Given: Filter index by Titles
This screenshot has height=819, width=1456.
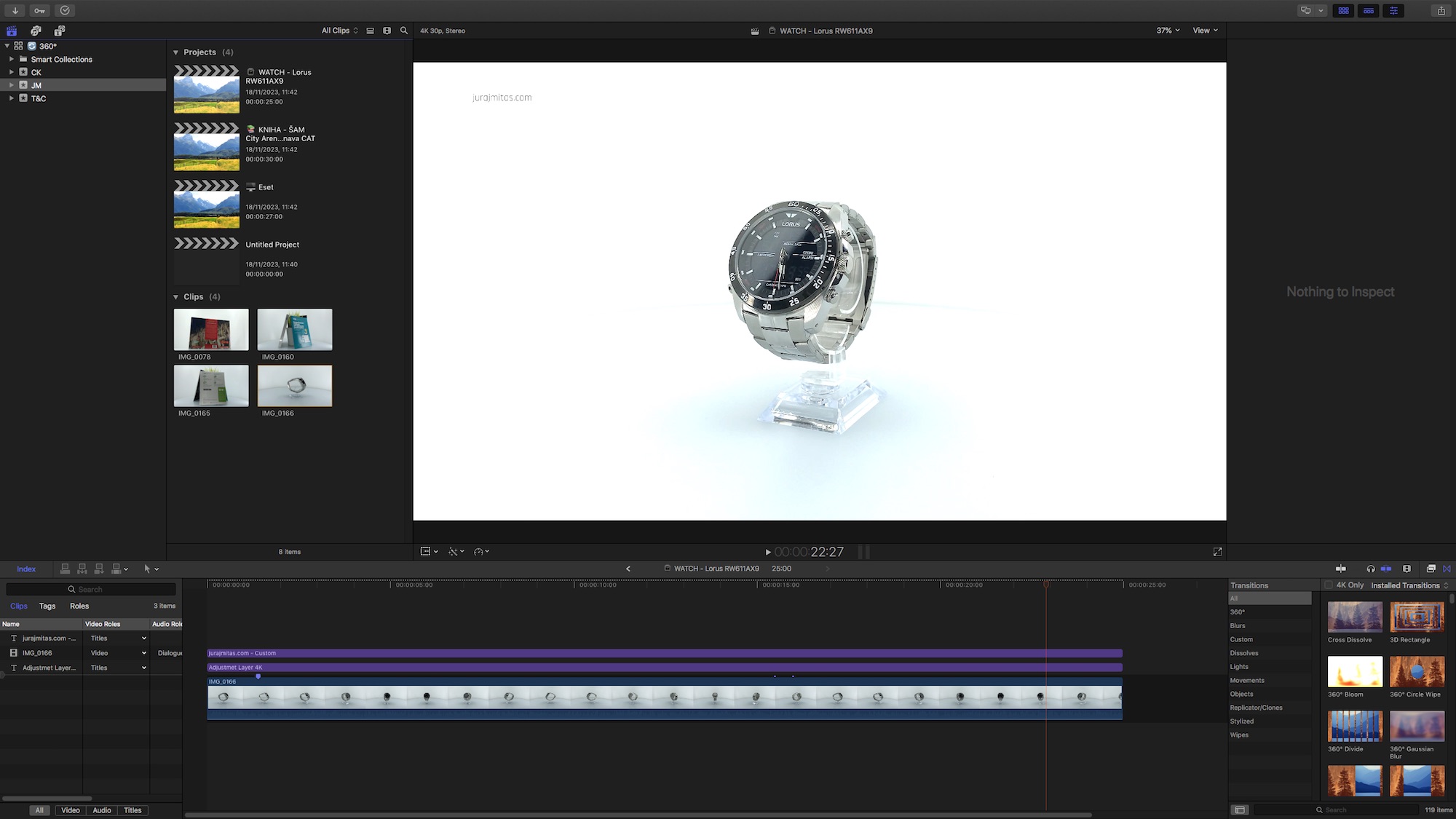Looking at the screenshot, I should click(132, 810).
